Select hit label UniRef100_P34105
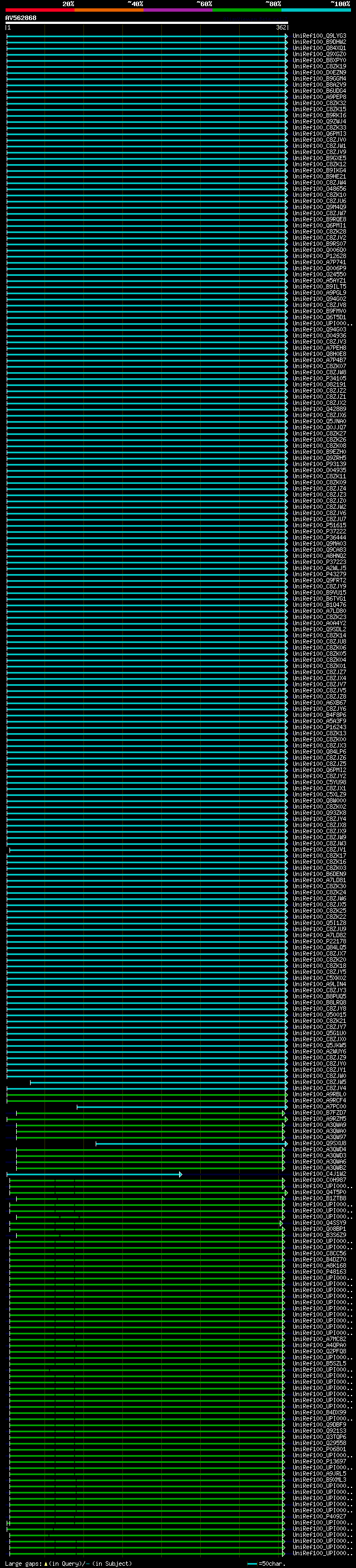 319,379
